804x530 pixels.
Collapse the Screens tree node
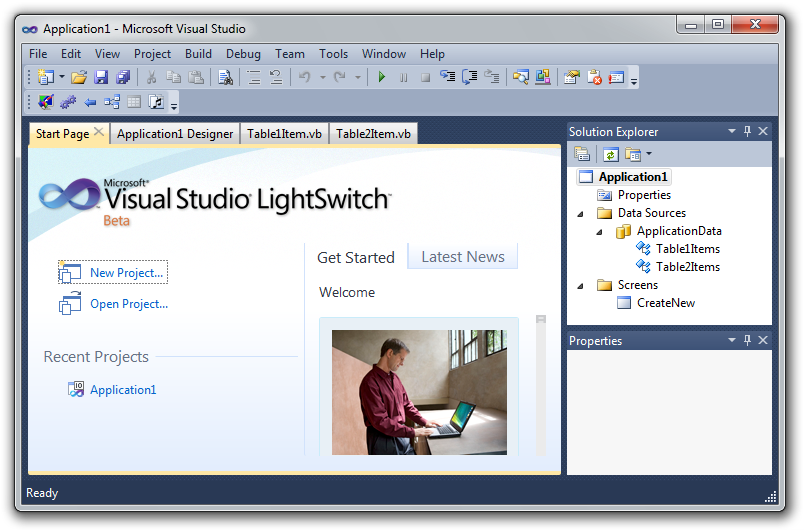pyautogui.click(x=580, y=286)
